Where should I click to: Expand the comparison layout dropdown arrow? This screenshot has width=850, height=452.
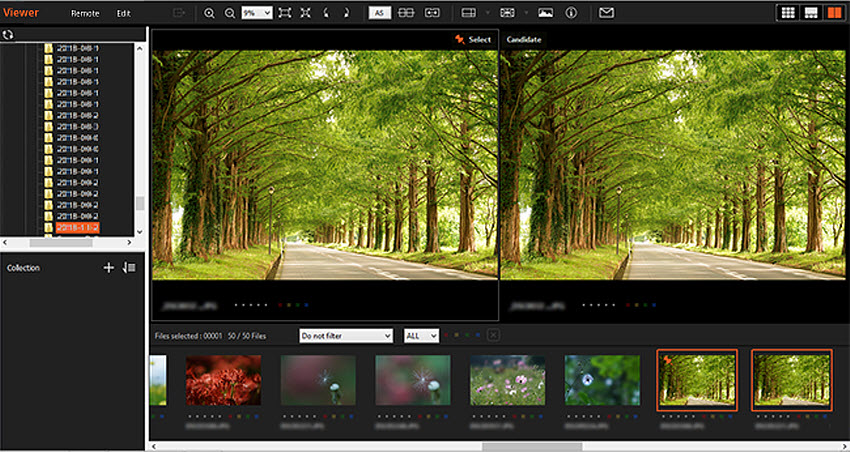point(526,13)
